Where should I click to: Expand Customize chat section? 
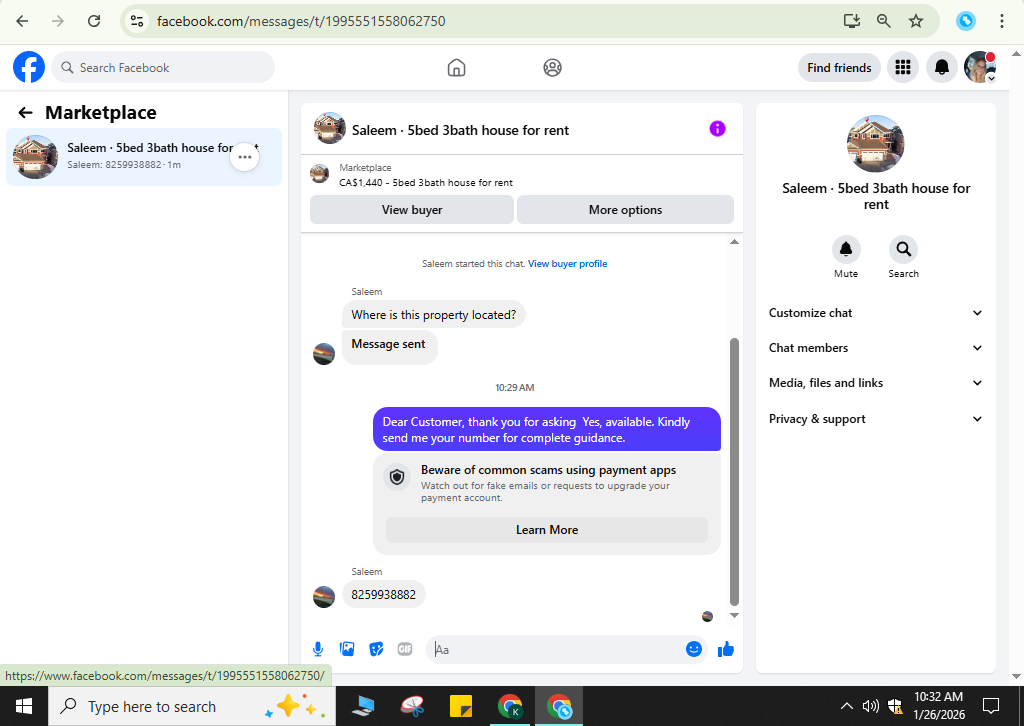876,313
